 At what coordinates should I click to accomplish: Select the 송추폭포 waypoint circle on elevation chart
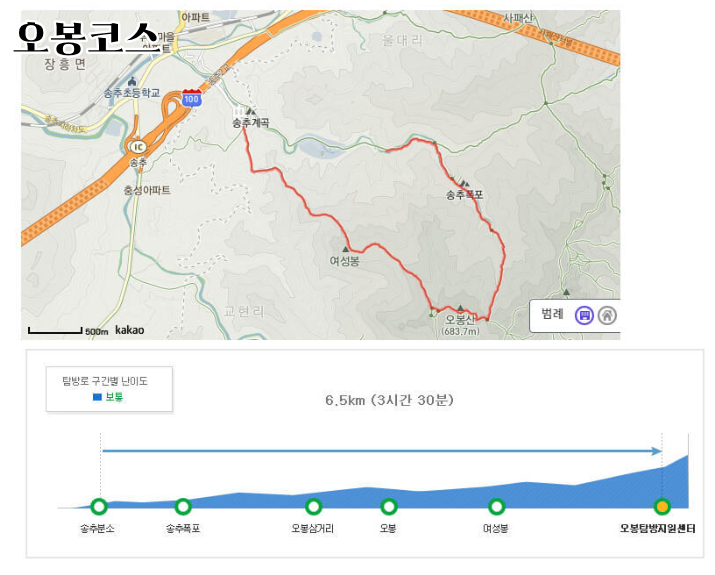pos(183,507)
